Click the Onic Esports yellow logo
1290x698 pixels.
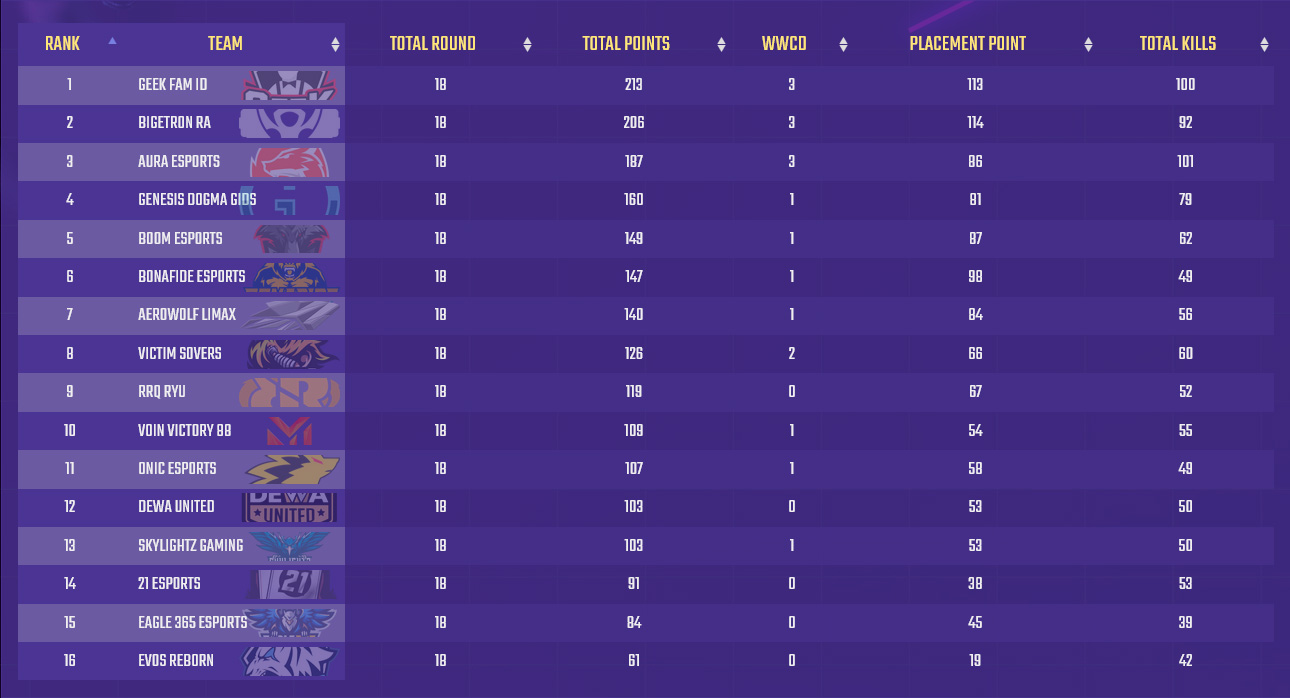(x=293, y=469)
